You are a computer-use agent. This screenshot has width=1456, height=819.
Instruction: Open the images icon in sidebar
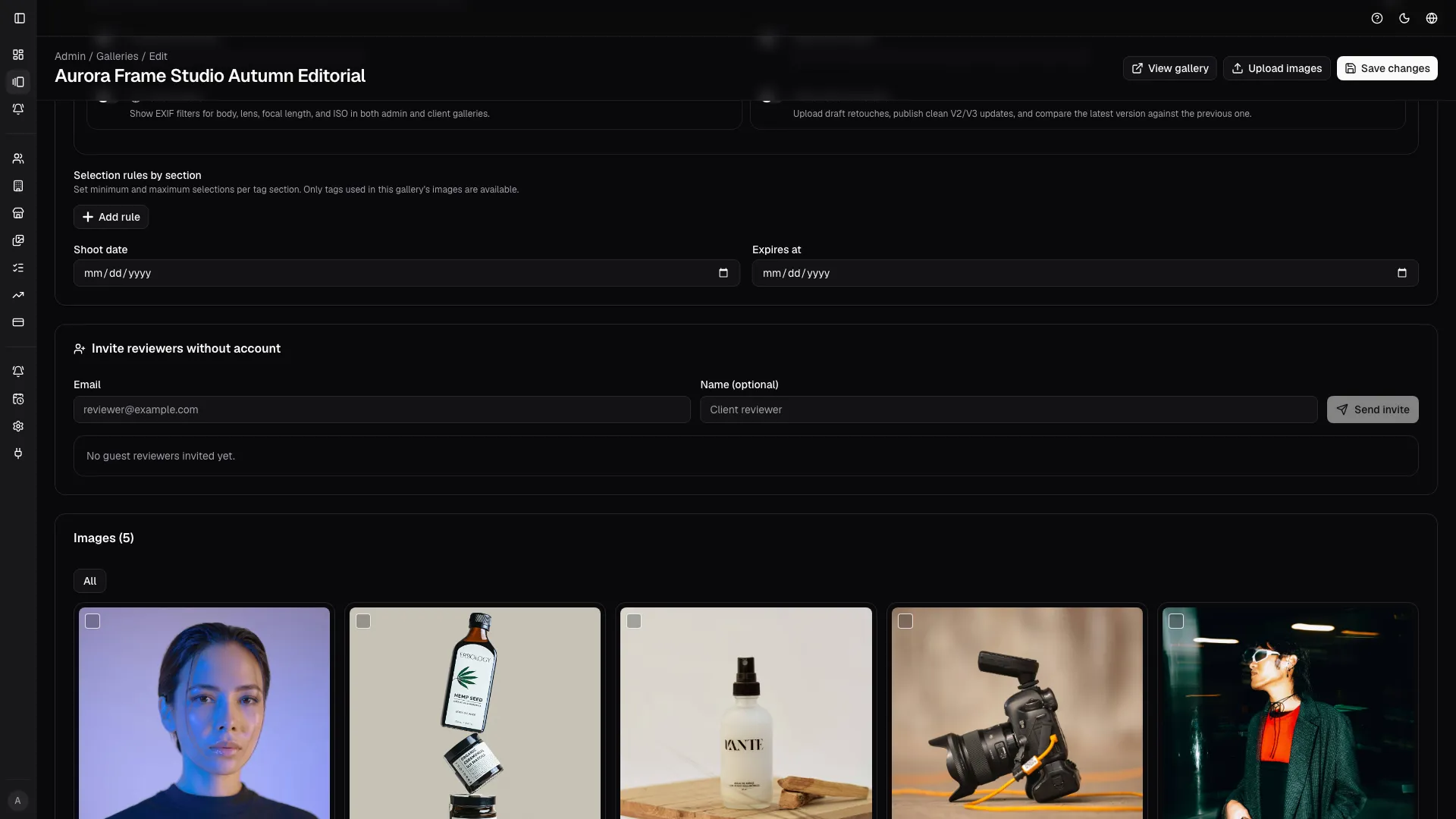tap(18, 240)
